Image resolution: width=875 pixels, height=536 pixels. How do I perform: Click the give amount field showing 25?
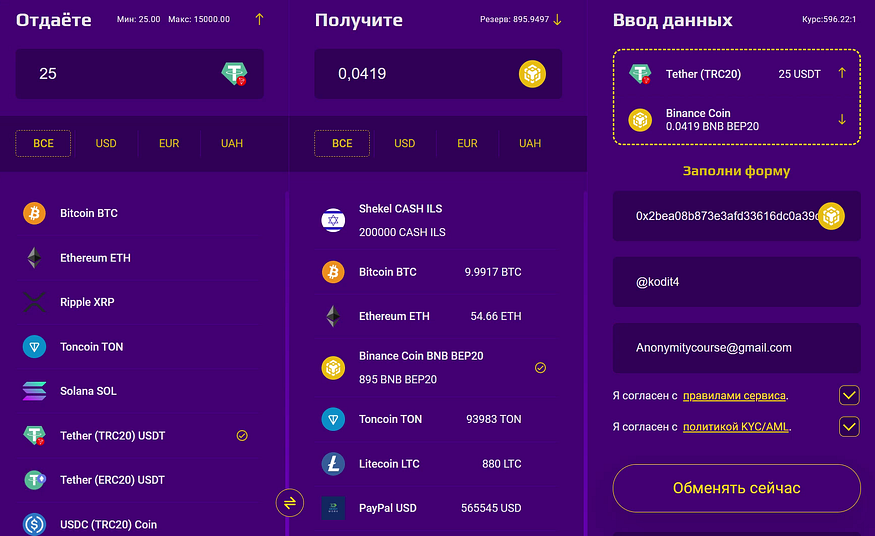click(x=140, y=74)
